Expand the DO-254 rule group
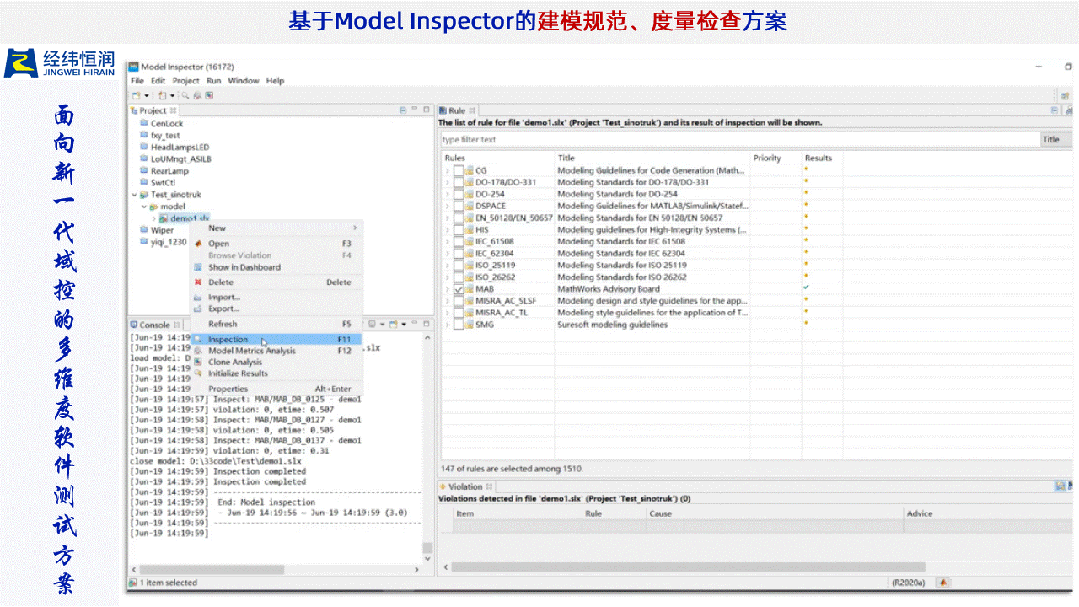This screenshot has width=1079, height=607. click(447, 194)
